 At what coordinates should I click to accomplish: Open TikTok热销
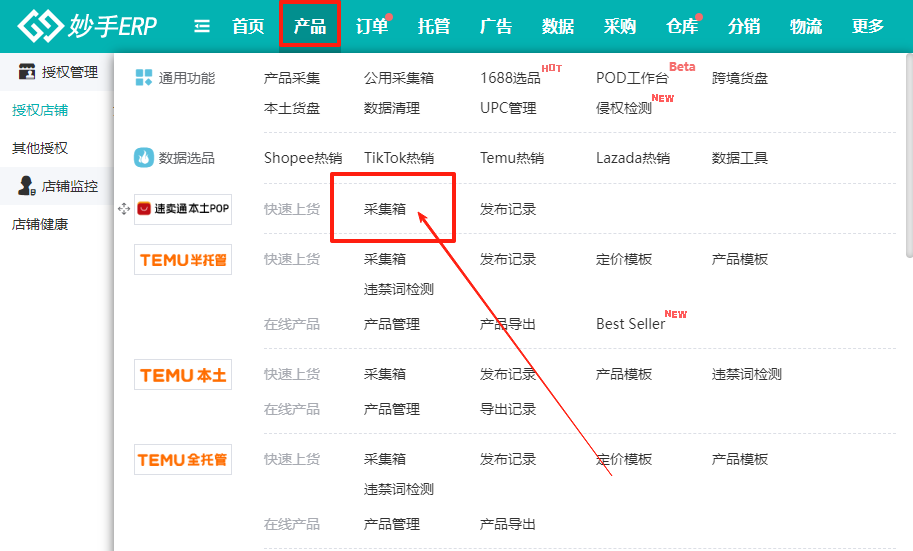coord(399,158)
